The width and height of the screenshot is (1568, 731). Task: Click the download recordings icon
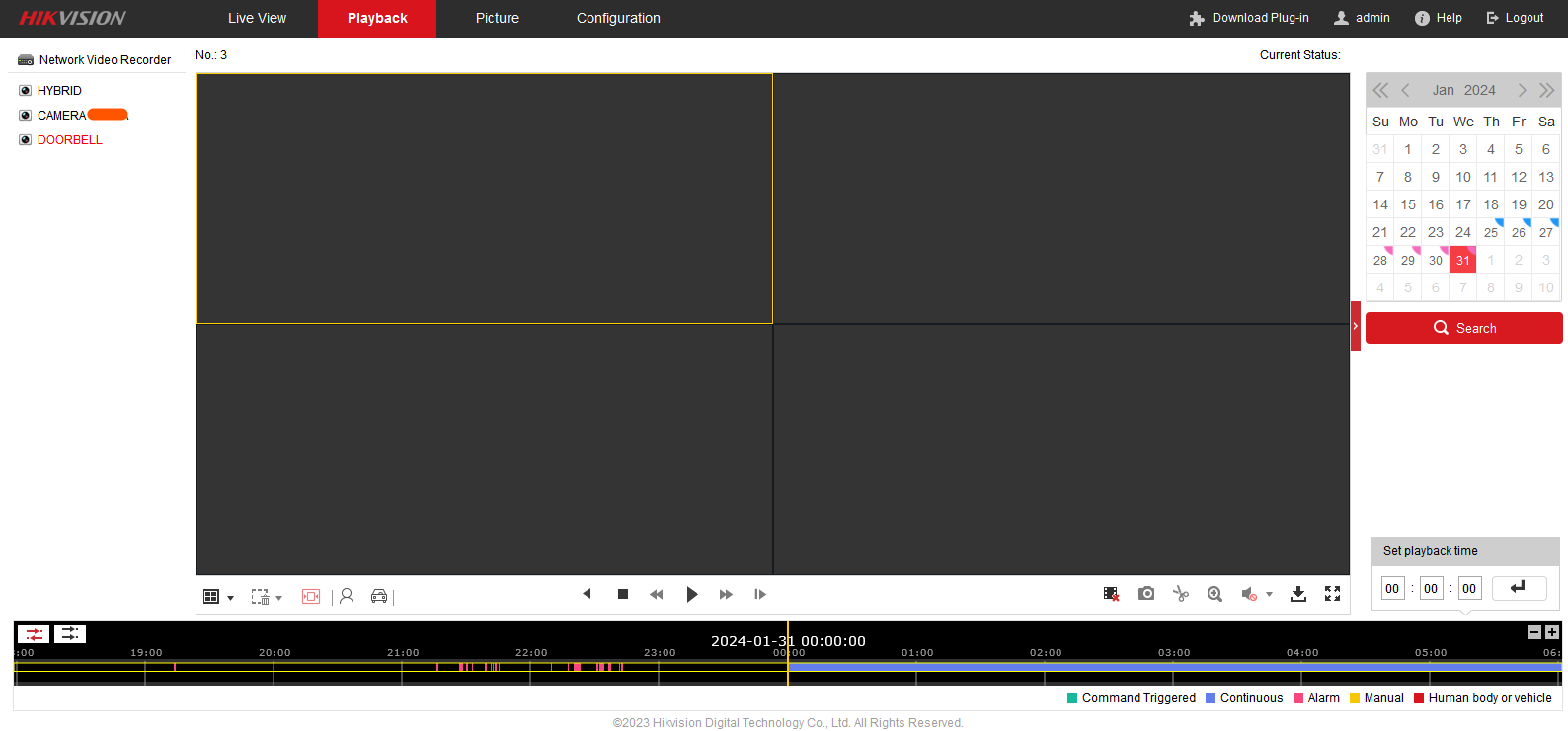[1298, 594]
